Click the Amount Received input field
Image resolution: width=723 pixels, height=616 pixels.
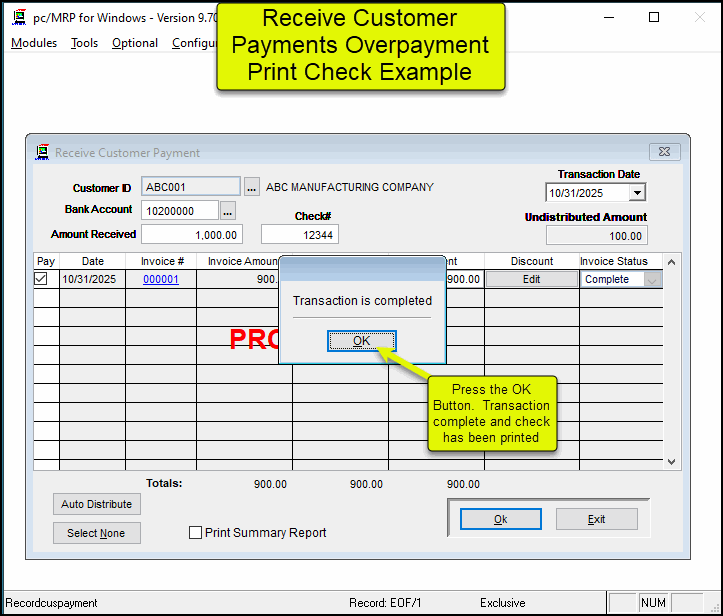pyautogui.click(x=192, y=234)
